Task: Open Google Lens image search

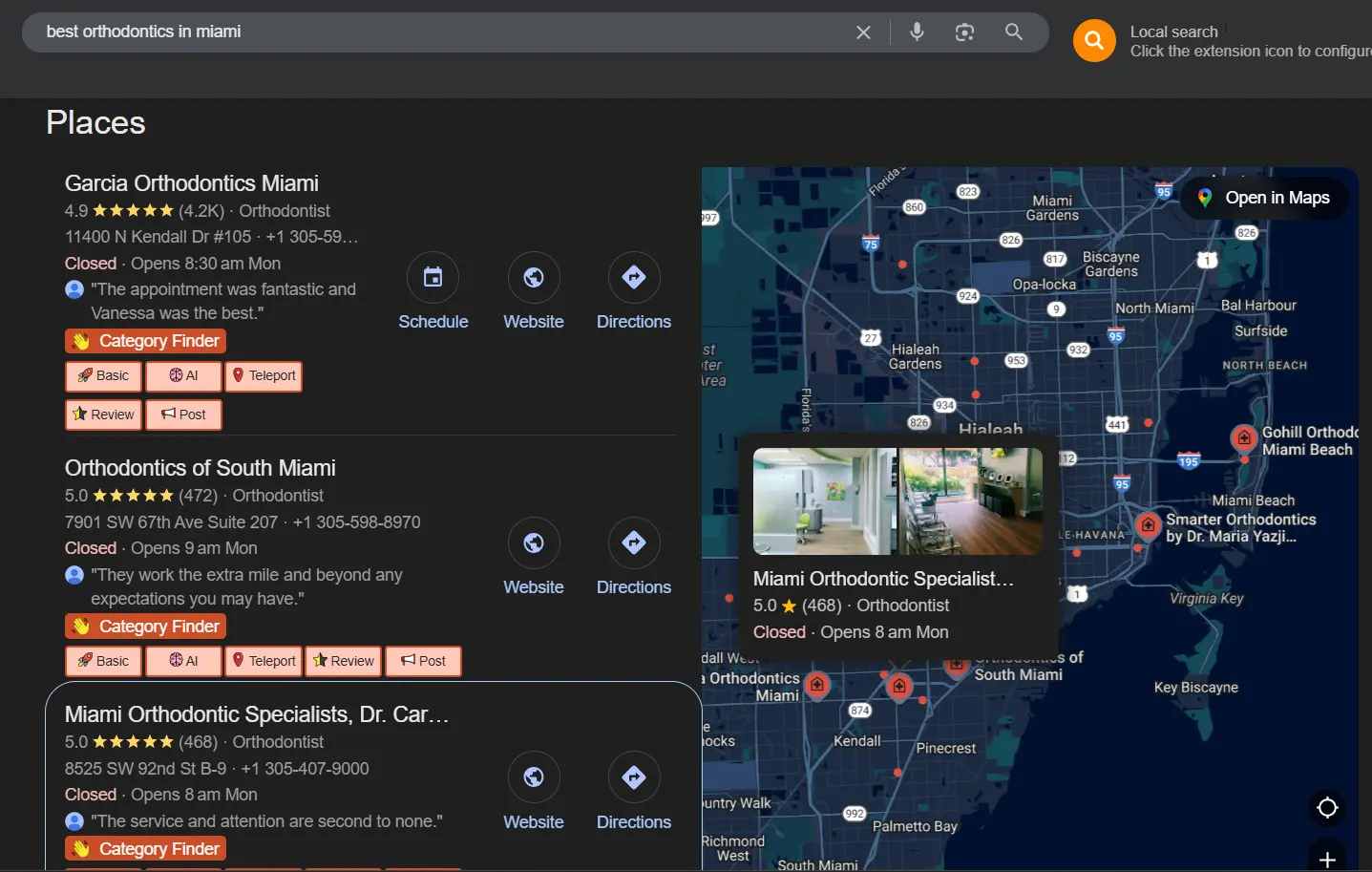Action: 964,32
